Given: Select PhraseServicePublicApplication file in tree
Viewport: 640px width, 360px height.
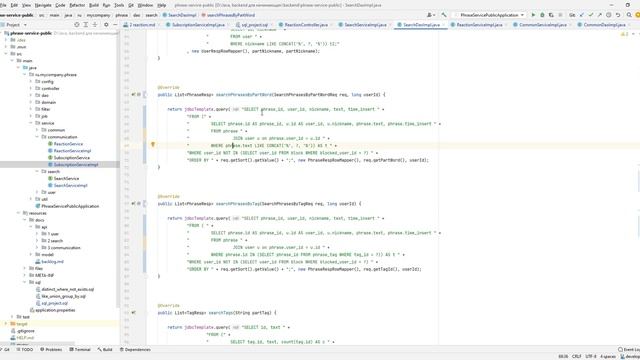Looking at the screenshot, I should click(x=70, y=206).
